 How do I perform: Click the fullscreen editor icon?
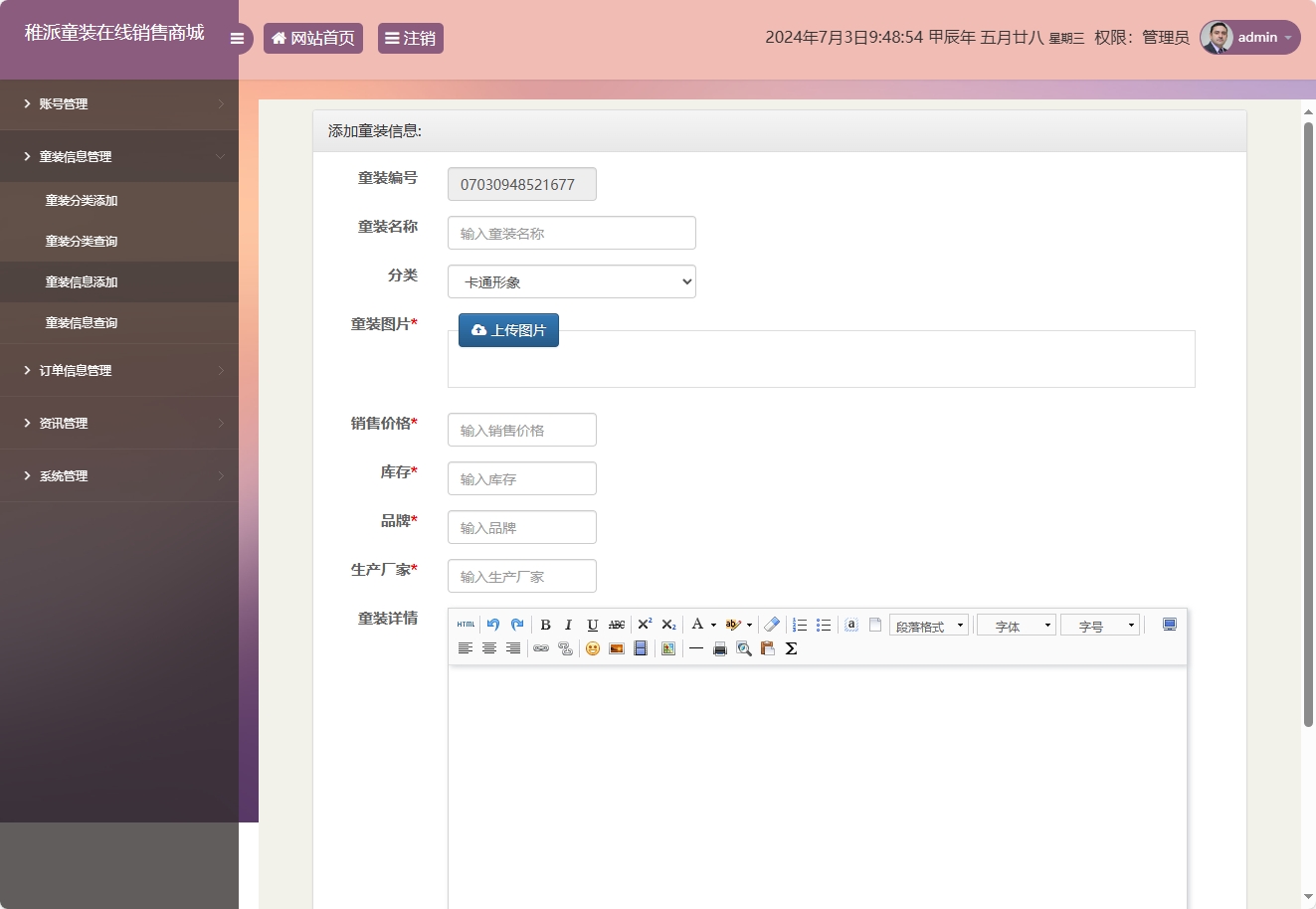(x=1170, y=625)
